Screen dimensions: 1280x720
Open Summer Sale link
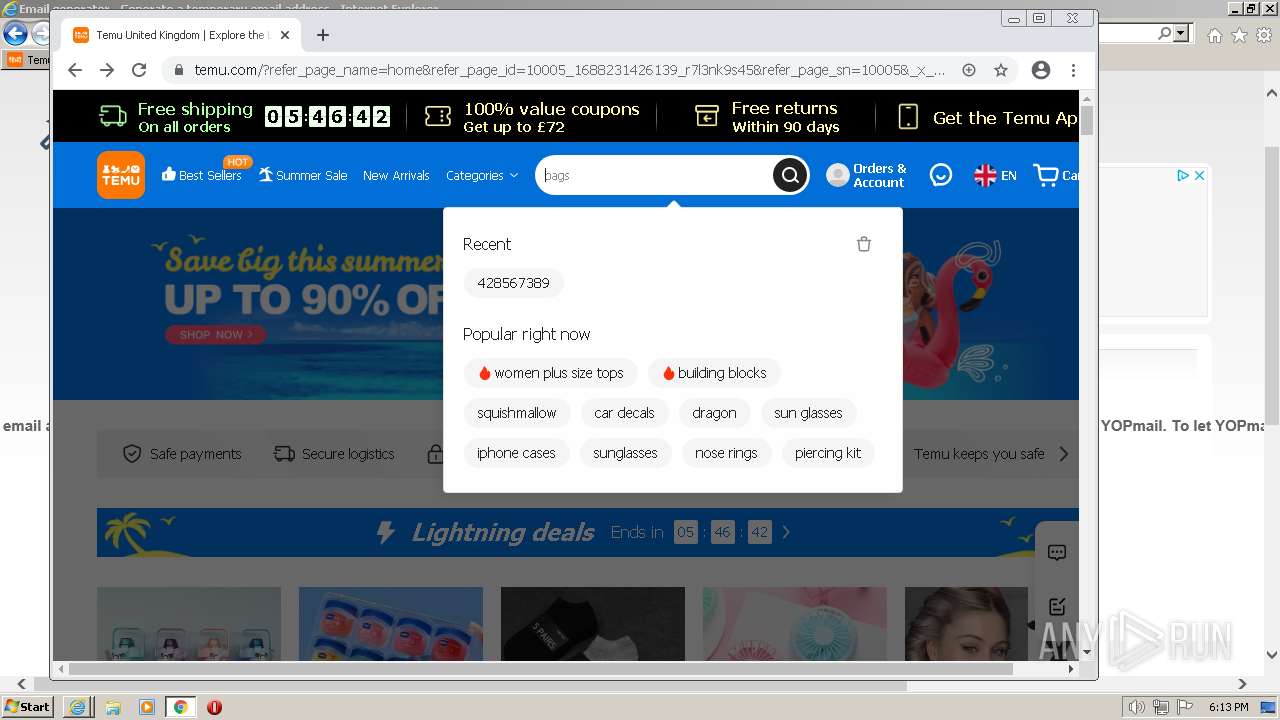(x=303, y=175)
